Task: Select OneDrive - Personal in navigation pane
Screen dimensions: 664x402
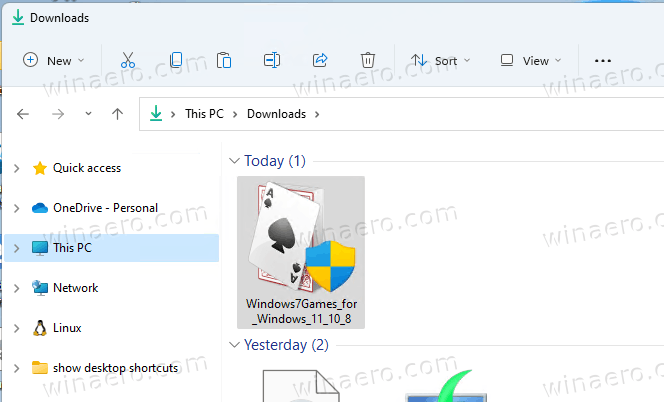Action: (105, 208)
